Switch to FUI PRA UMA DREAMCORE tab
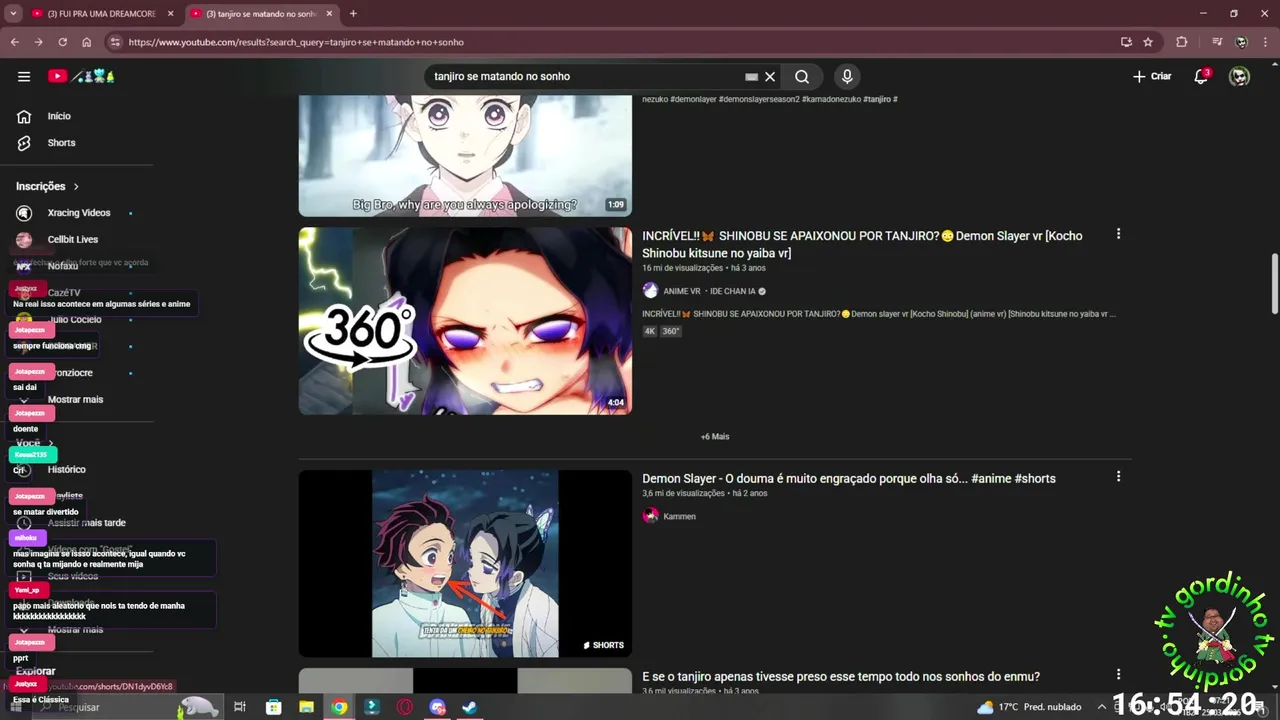 [100, 14]
